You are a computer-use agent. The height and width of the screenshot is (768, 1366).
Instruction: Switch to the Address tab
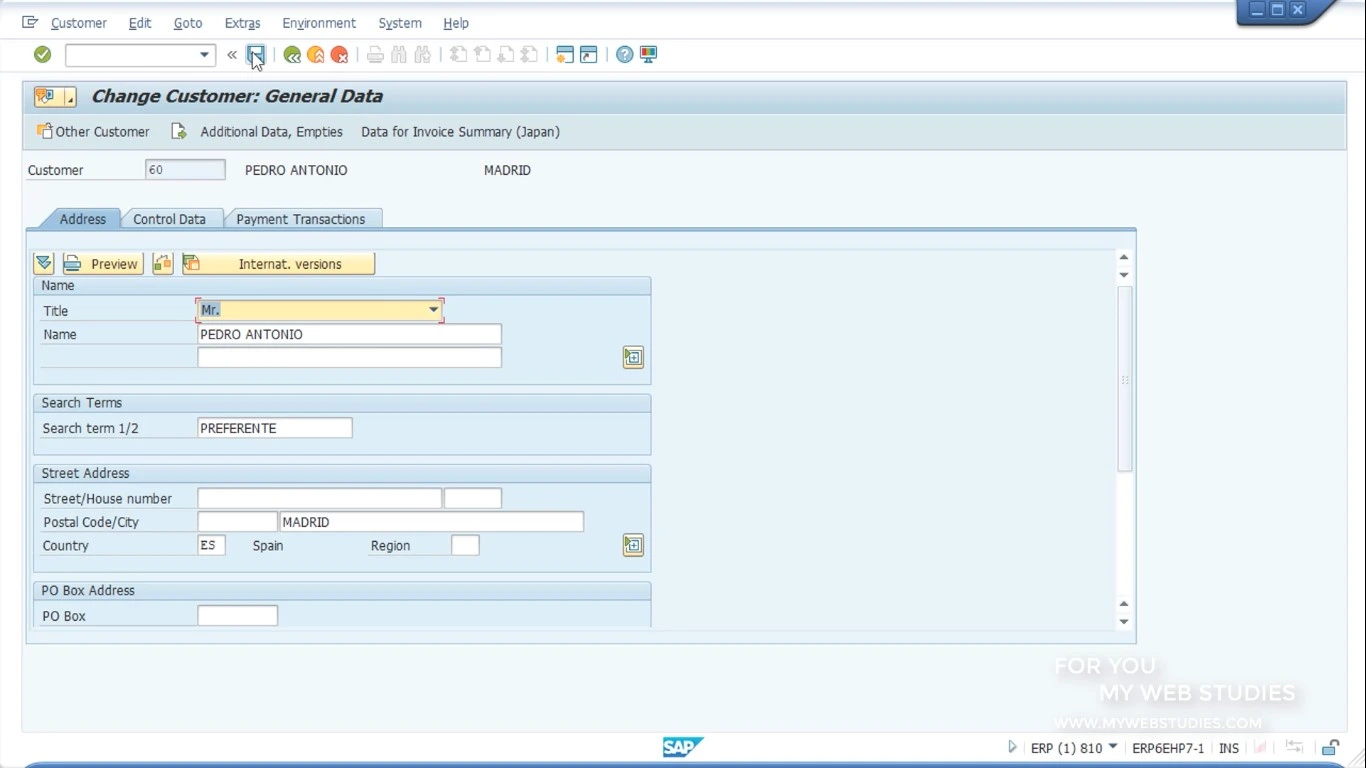point(82,219)
